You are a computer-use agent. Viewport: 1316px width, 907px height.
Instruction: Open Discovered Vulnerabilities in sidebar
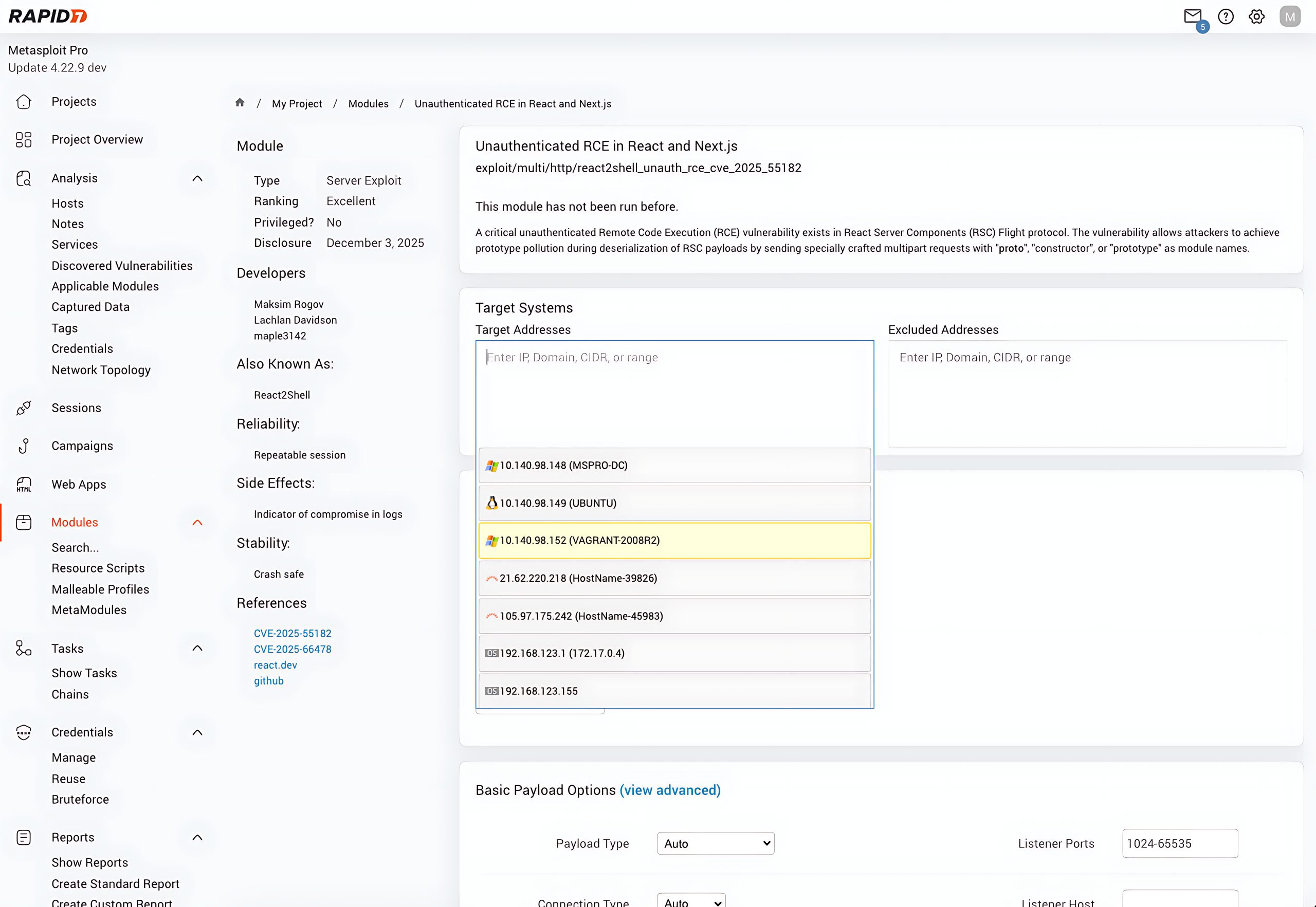click(122, 265)
